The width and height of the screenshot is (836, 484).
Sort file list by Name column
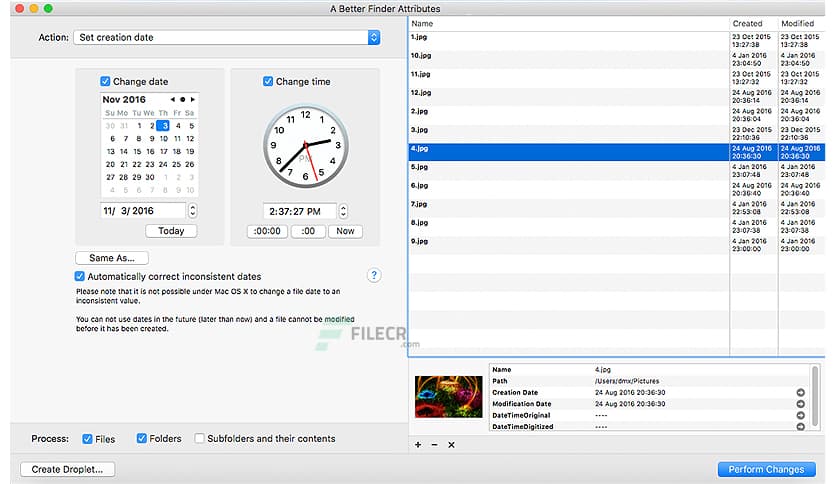569,23
